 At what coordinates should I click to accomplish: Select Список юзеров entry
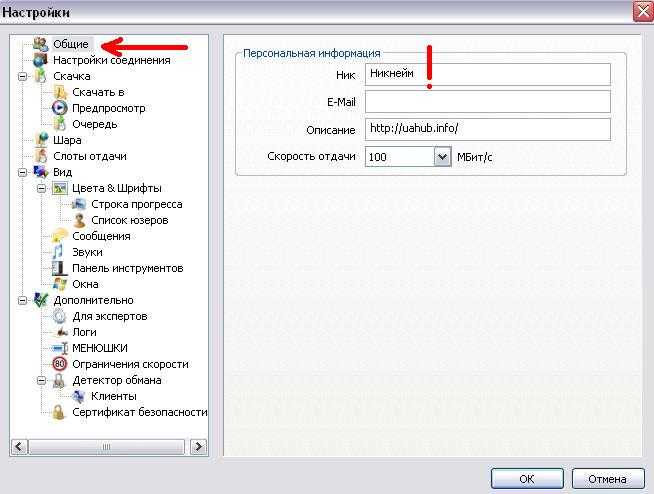(130, 220)
